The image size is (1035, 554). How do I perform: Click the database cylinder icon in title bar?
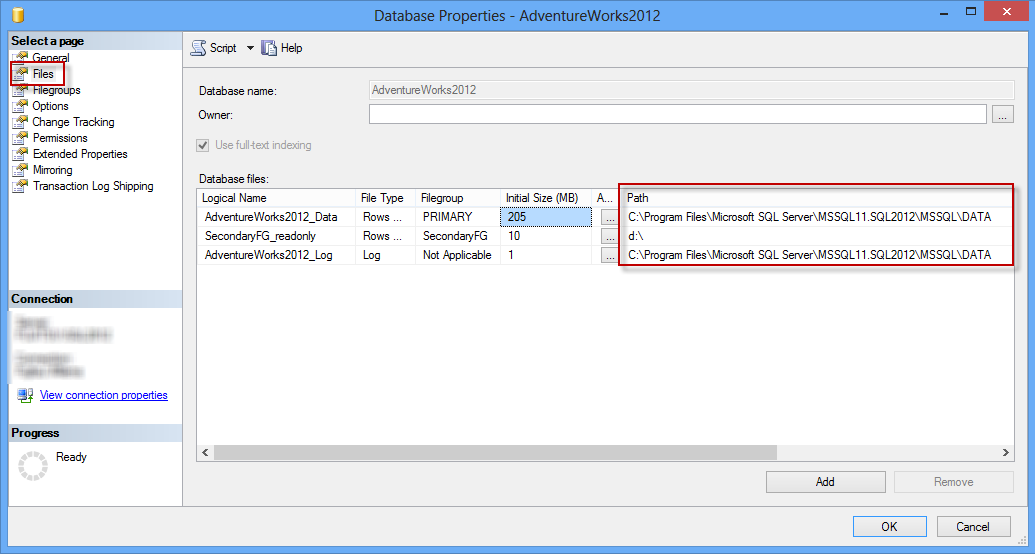click(x=18, y=15)
